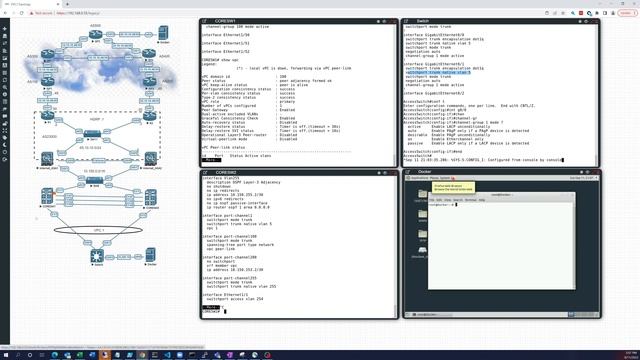Focus the Switch terminal title bar
The image size is (640, 360).
(x=501, y=21)
